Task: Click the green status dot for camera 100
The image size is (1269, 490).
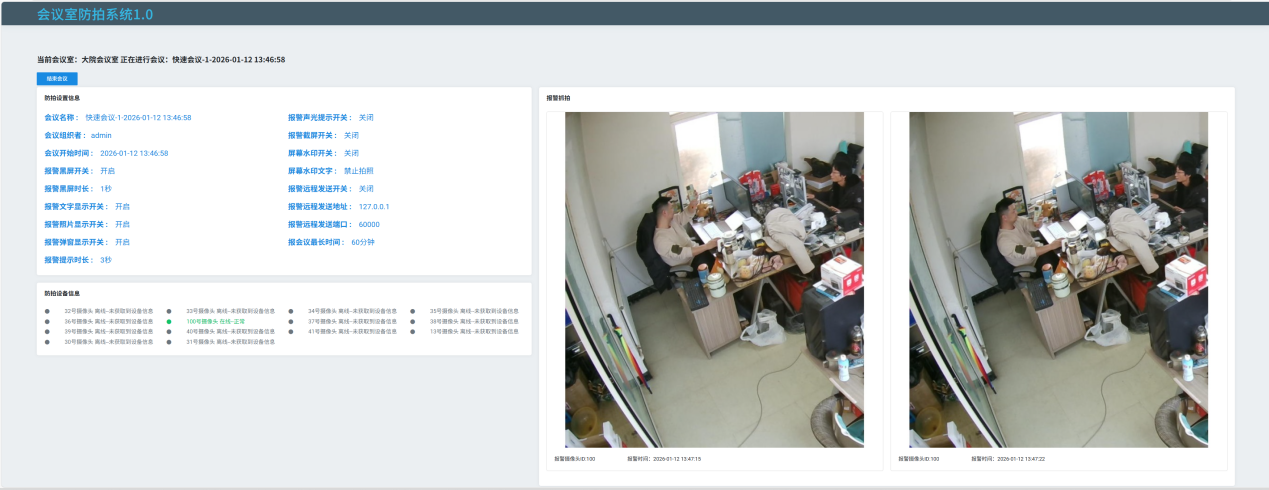Action: [x=169, y=321]
